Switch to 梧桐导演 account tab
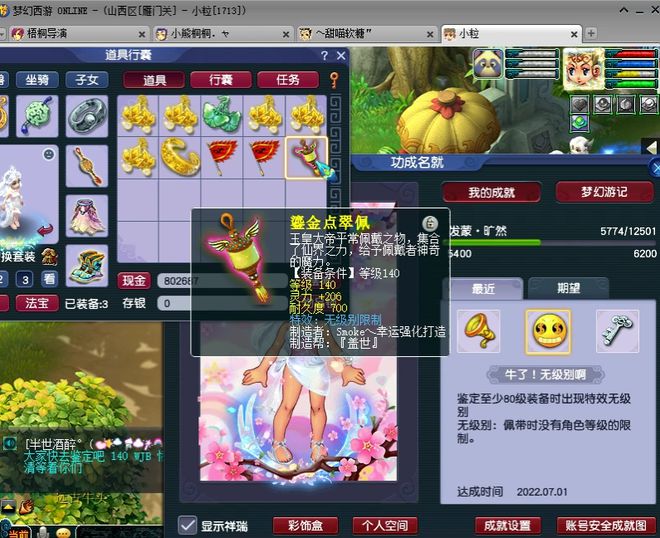The width and height of the screenshot is (660, 538). pos(78,34)
